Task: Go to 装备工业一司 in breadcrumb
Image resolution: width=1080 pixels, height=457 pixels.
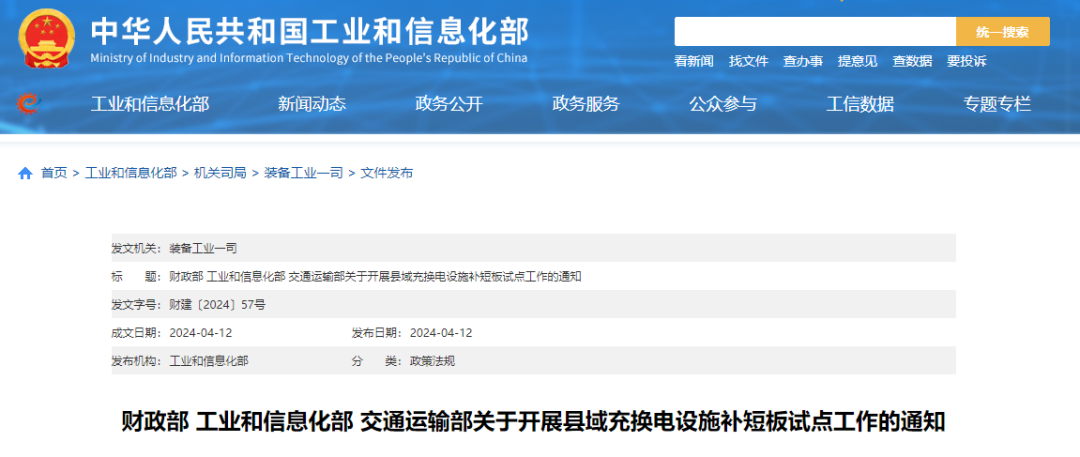Action: [304, 174]
